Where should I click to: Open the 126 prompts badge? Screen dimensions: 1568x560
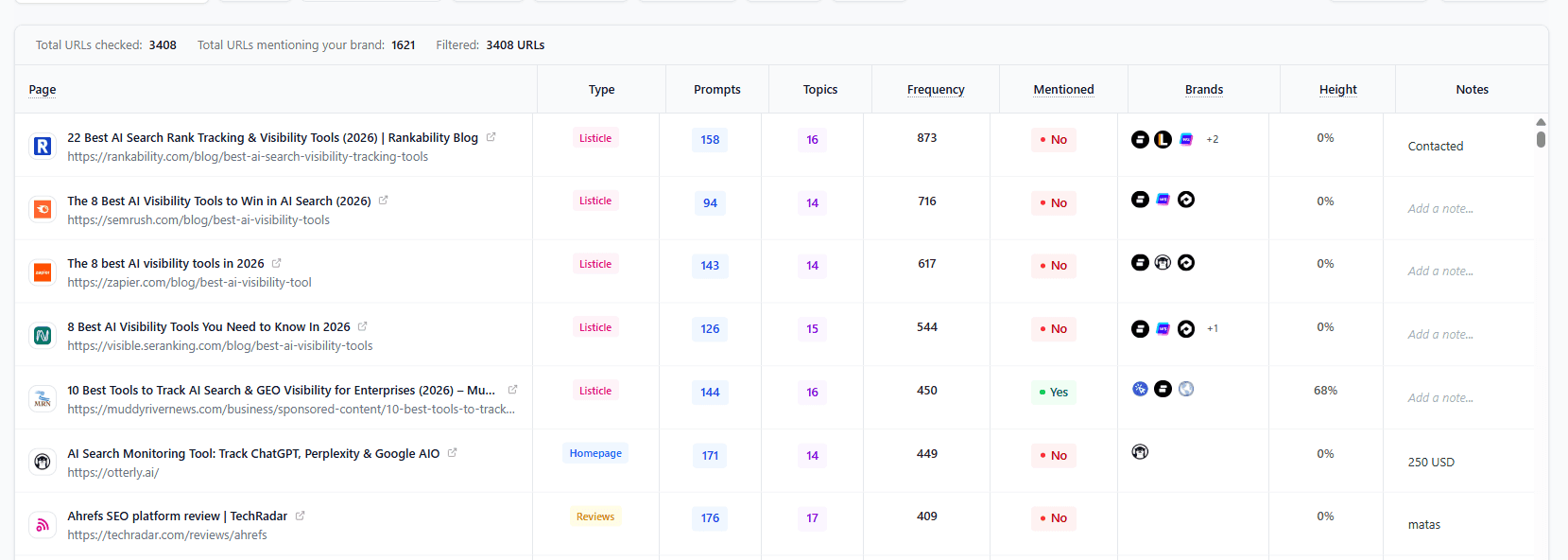click(x=710, y=328)
